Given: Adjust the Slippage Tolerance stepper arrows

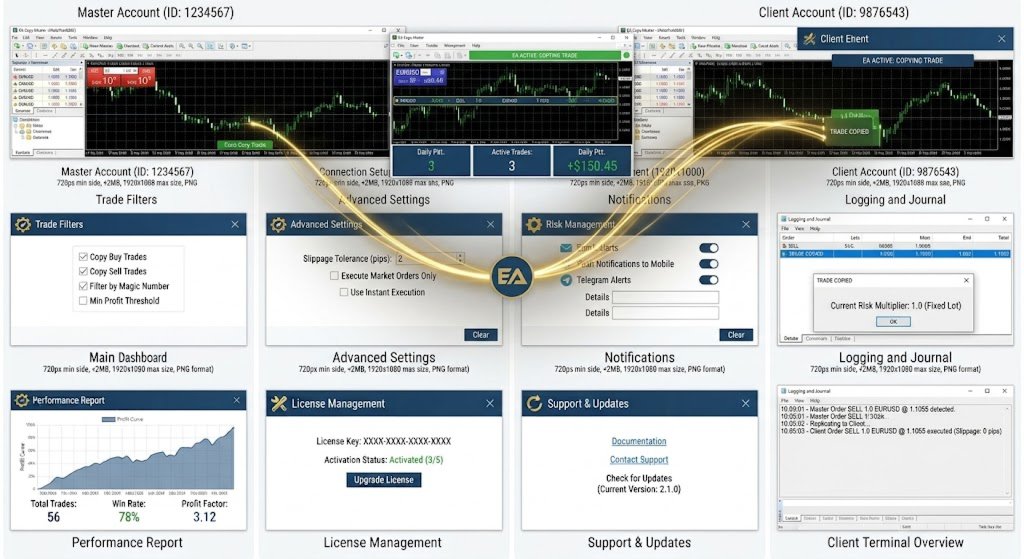Looking at the screenshot, I should (460, 258).
